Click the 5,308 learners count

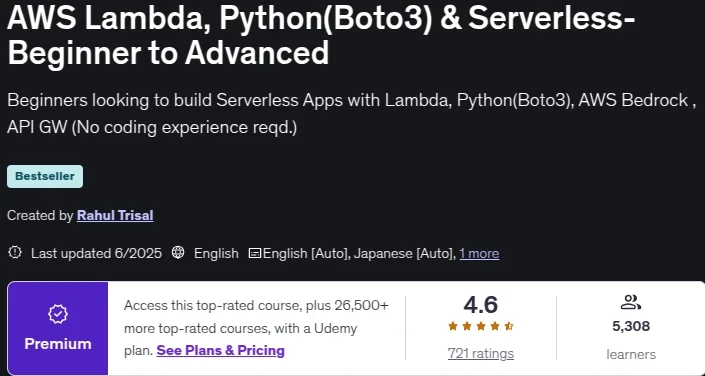tap(631, 326)
